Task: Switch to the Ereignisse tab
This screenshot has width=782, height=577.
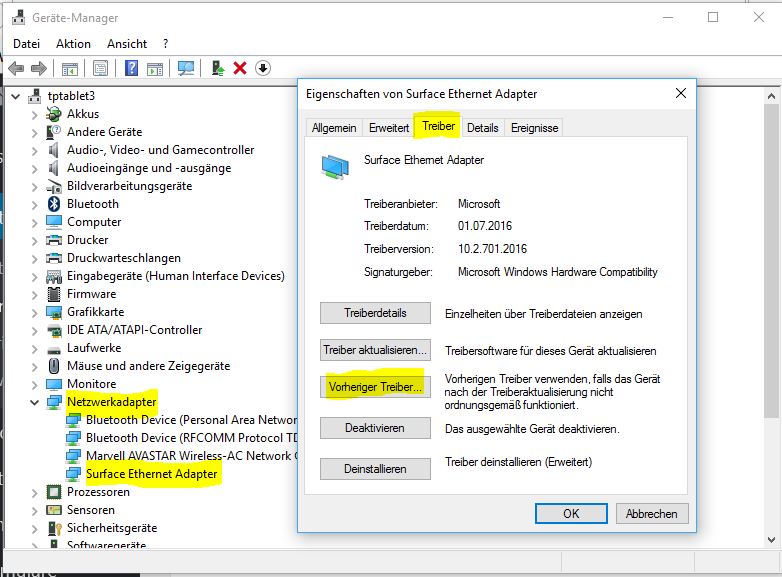Action: coord(534,128)
